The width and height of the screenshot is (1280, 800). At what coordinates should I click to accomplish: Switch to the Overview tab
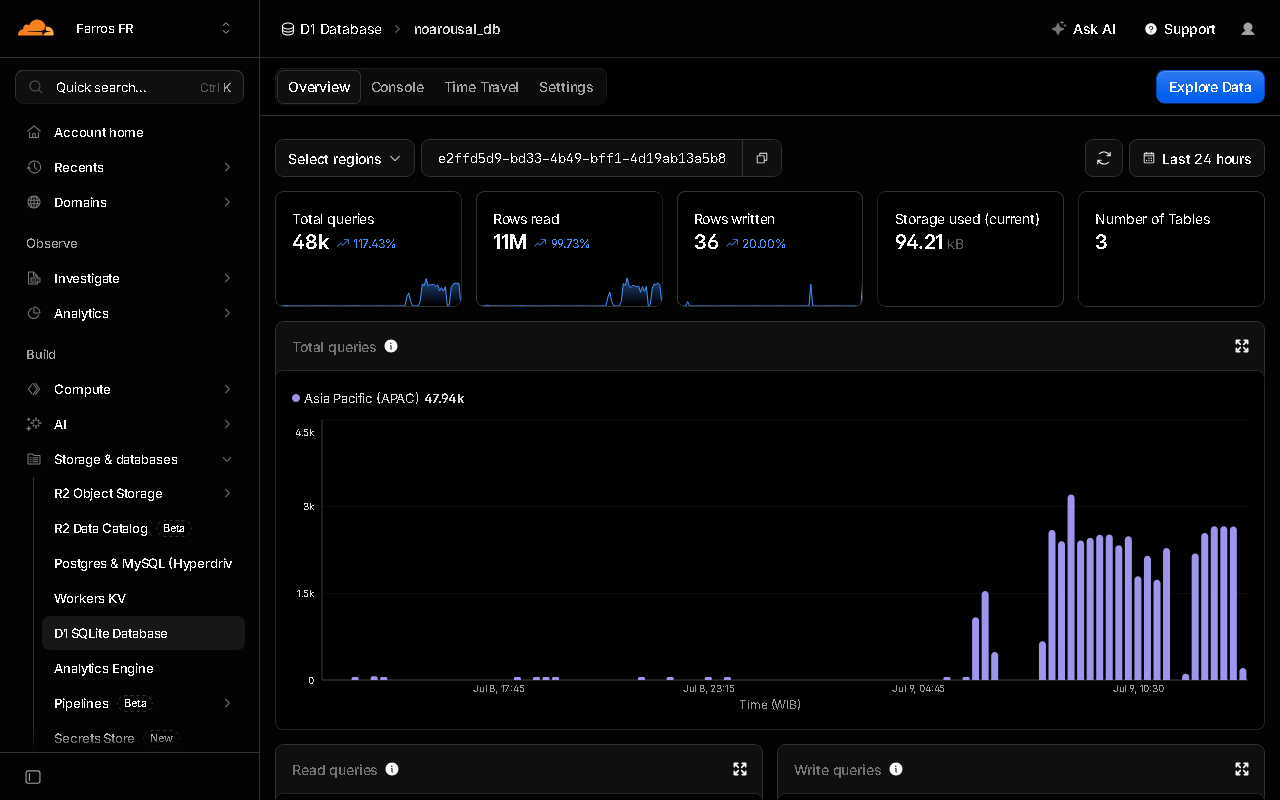click(319, 87)
